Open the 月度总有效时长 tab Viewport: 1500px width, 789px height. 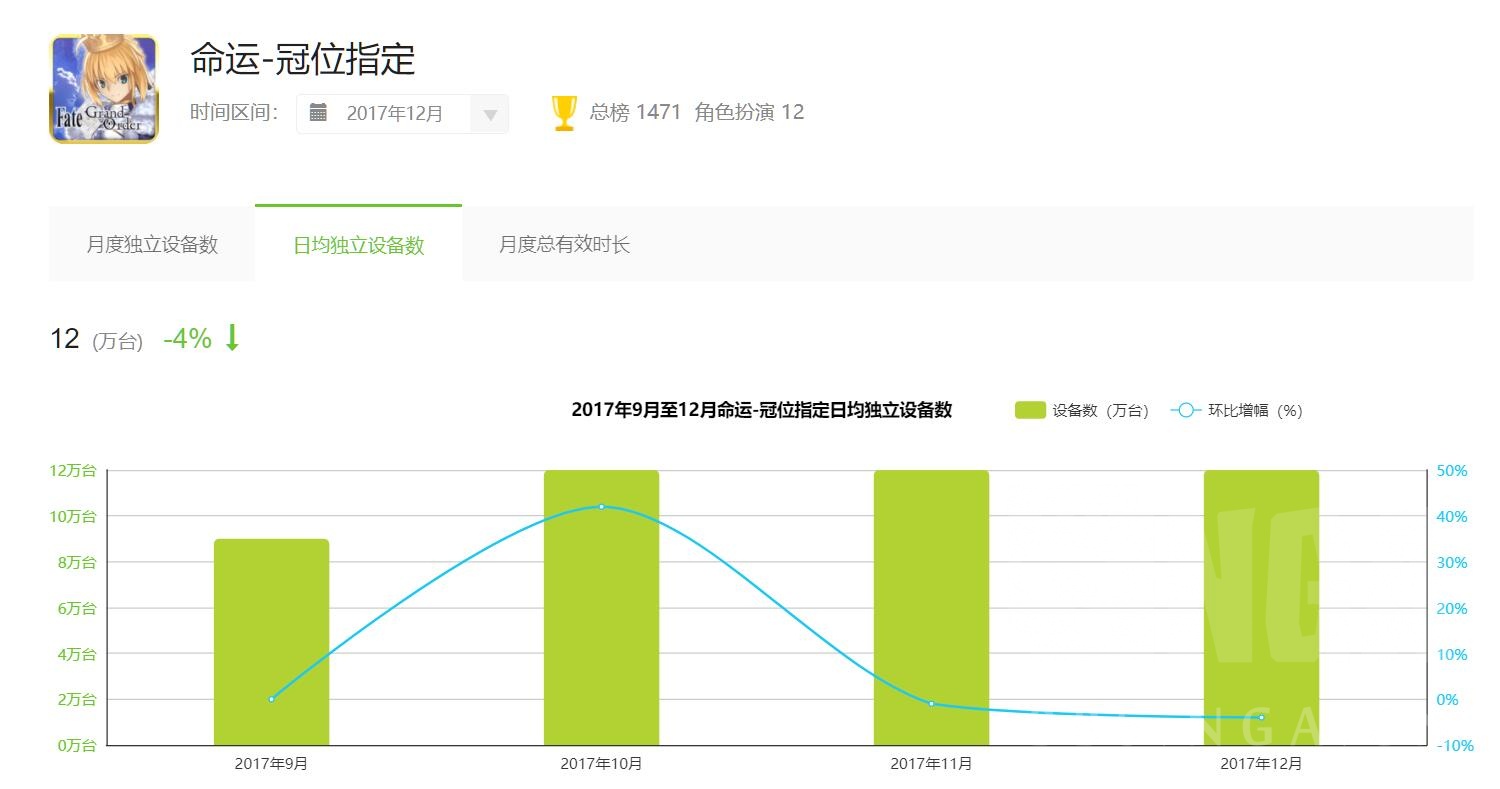click(x=564, y=244)
